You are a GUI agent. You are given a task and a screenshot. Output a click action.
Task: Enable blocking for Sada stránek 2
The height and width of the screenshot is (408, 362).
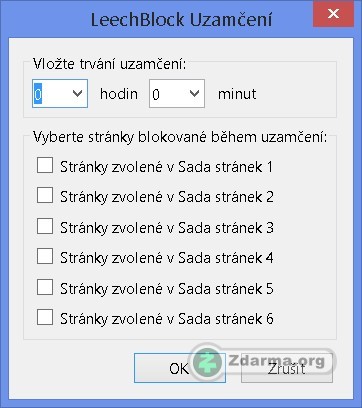[x=45, y=195]
